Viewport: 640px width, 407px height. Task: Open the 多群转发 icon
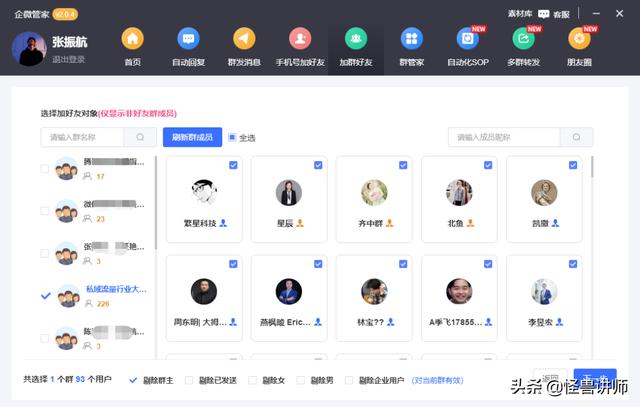pyautogui.click(x=524, y=39)
